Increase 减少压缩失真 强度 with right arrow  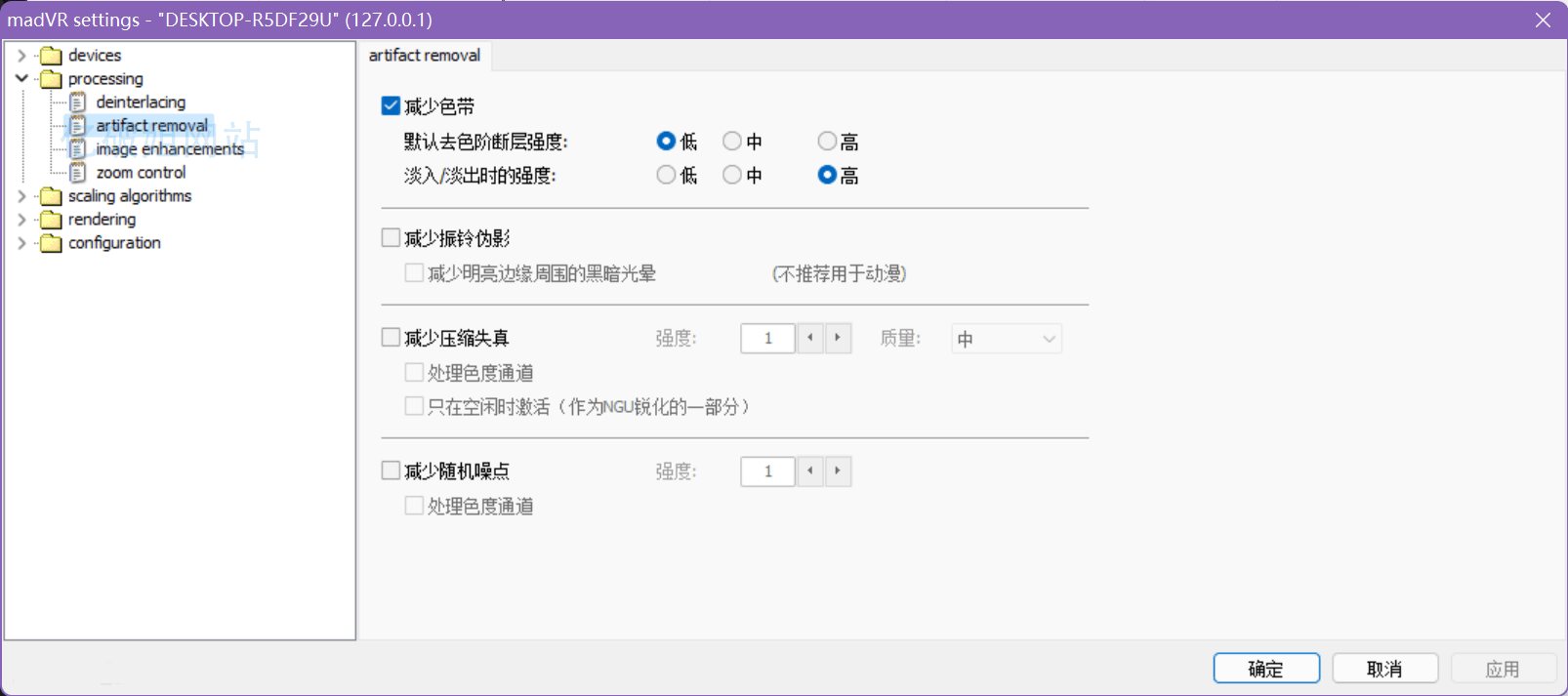click(838, 338)
